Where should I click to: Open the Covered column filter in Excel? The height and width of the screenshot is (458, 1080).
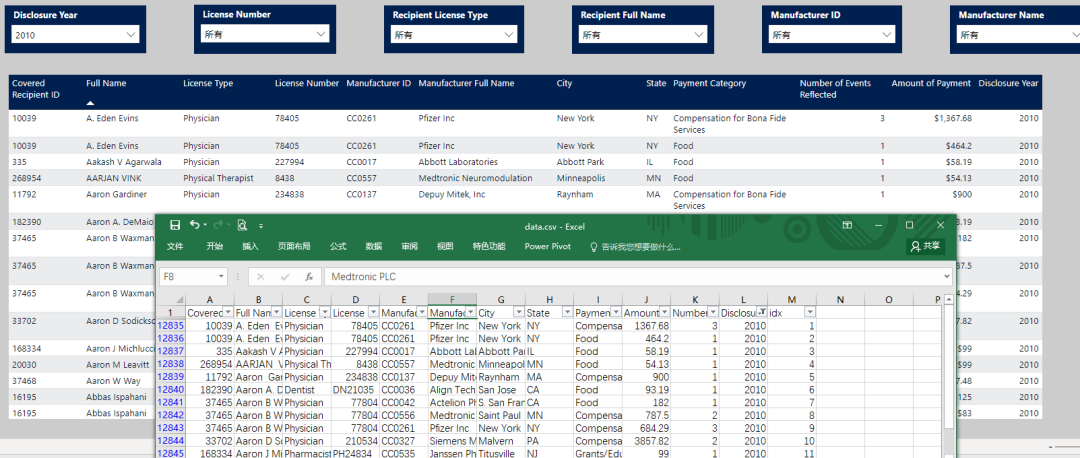point(229,313)
